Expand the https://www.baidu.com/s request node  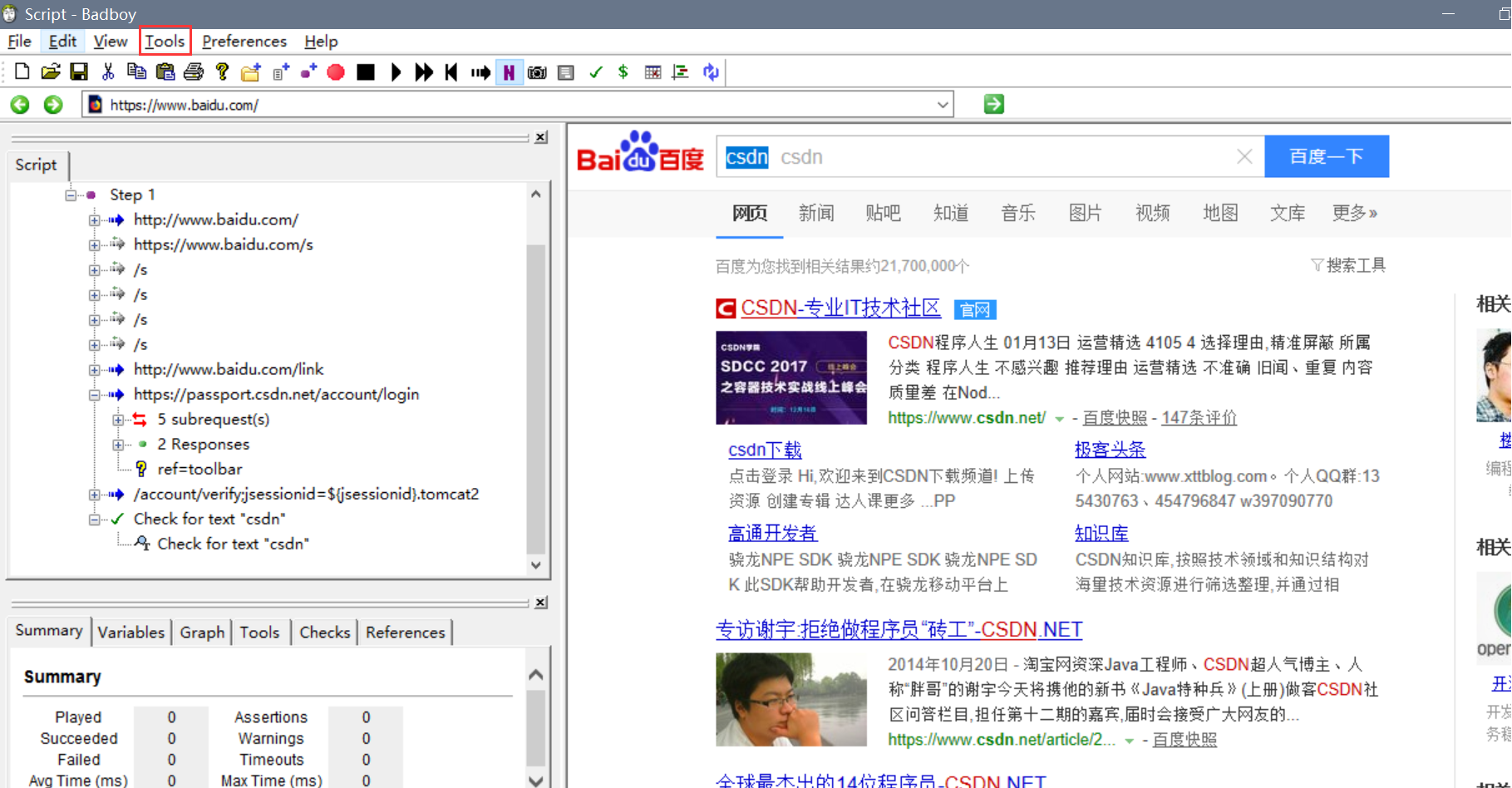point(95,245)
